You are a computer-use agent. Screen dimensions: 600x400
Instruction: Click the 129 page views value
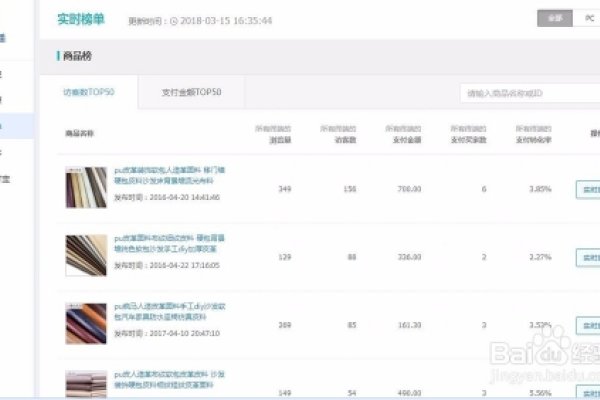(x=285, y=257)
